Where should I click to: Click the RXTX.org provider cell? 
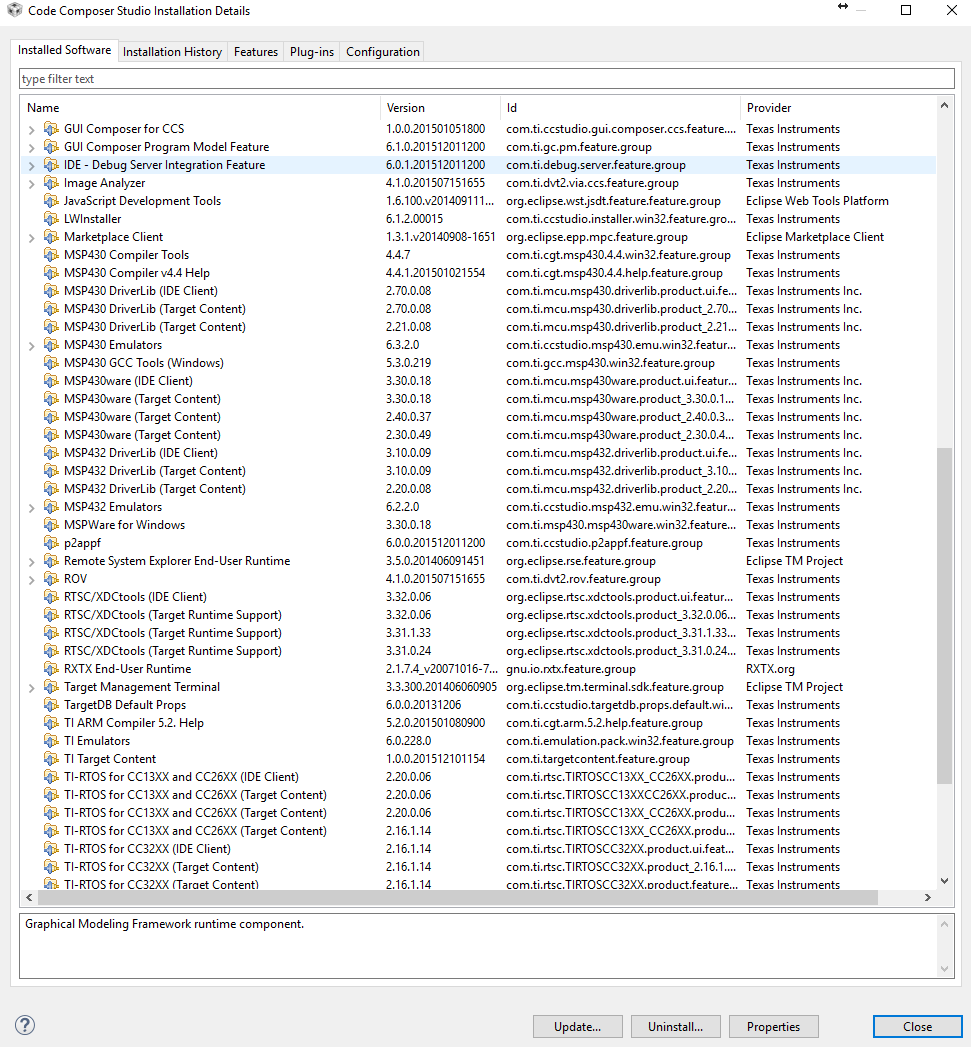tap(770, 668)
